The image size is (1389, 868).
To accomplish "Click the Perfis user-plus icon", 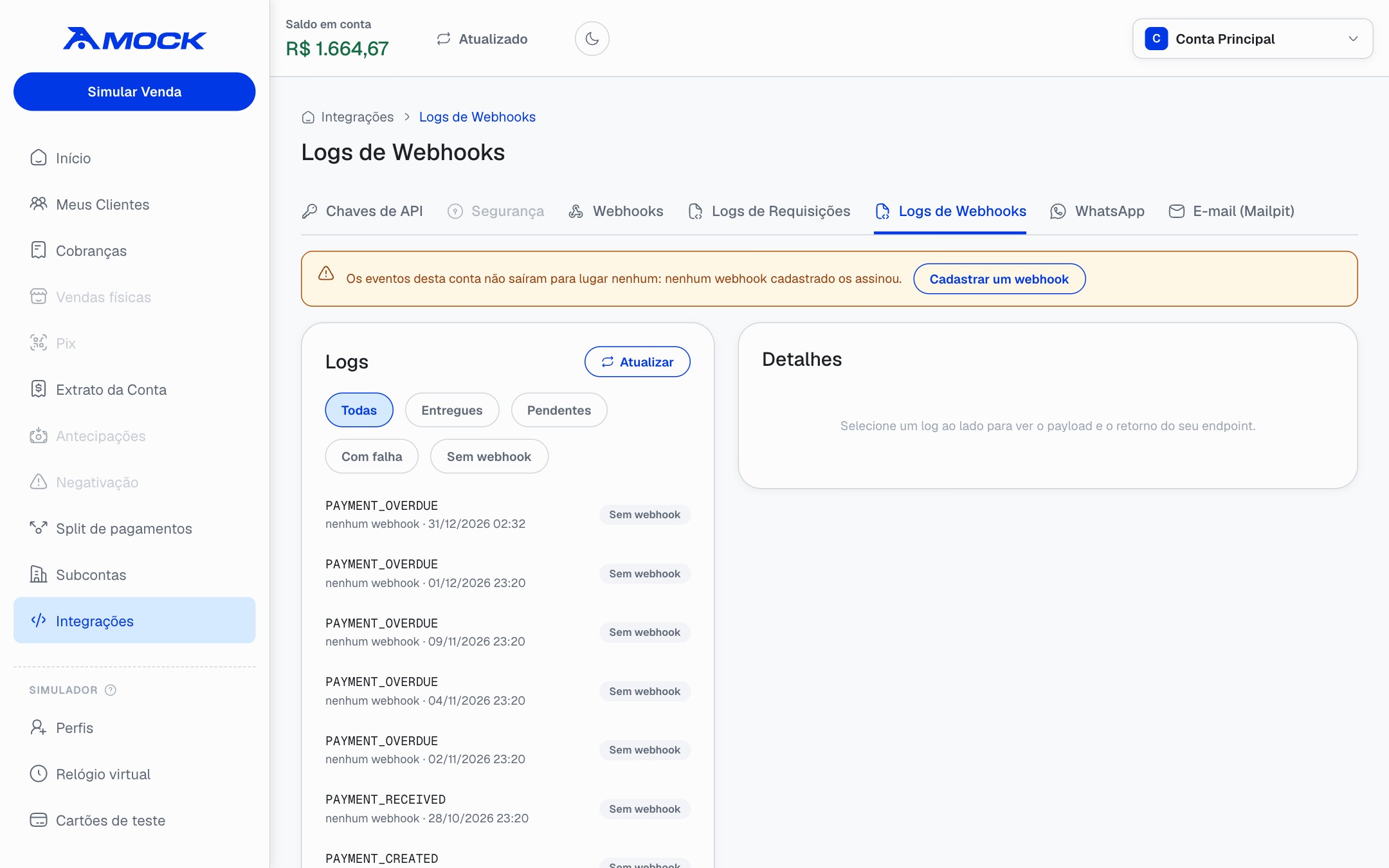I will pyautogui.click(x=39, y=727).
